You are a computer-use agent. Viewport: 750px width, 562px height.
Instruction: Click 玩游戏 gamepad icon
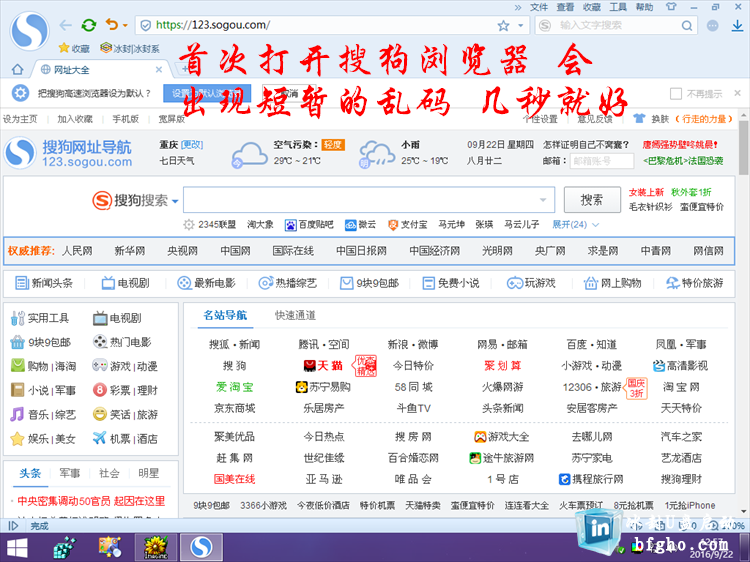(515, 283)
